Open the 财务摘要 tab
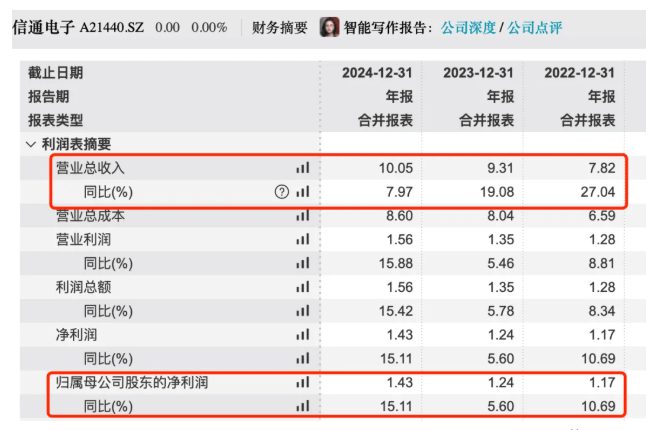Image resolution: width=654 pixels, height=430 pixels. (280, 27)
